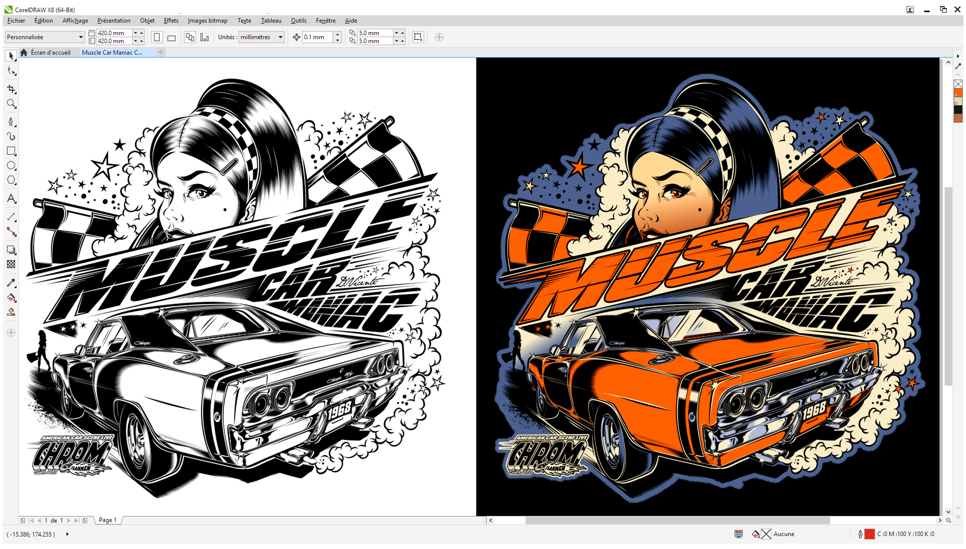Viewport: 966px width, 549px height.
Task: Click duplicate distance X stepper
Action: (x=400, y=33)
